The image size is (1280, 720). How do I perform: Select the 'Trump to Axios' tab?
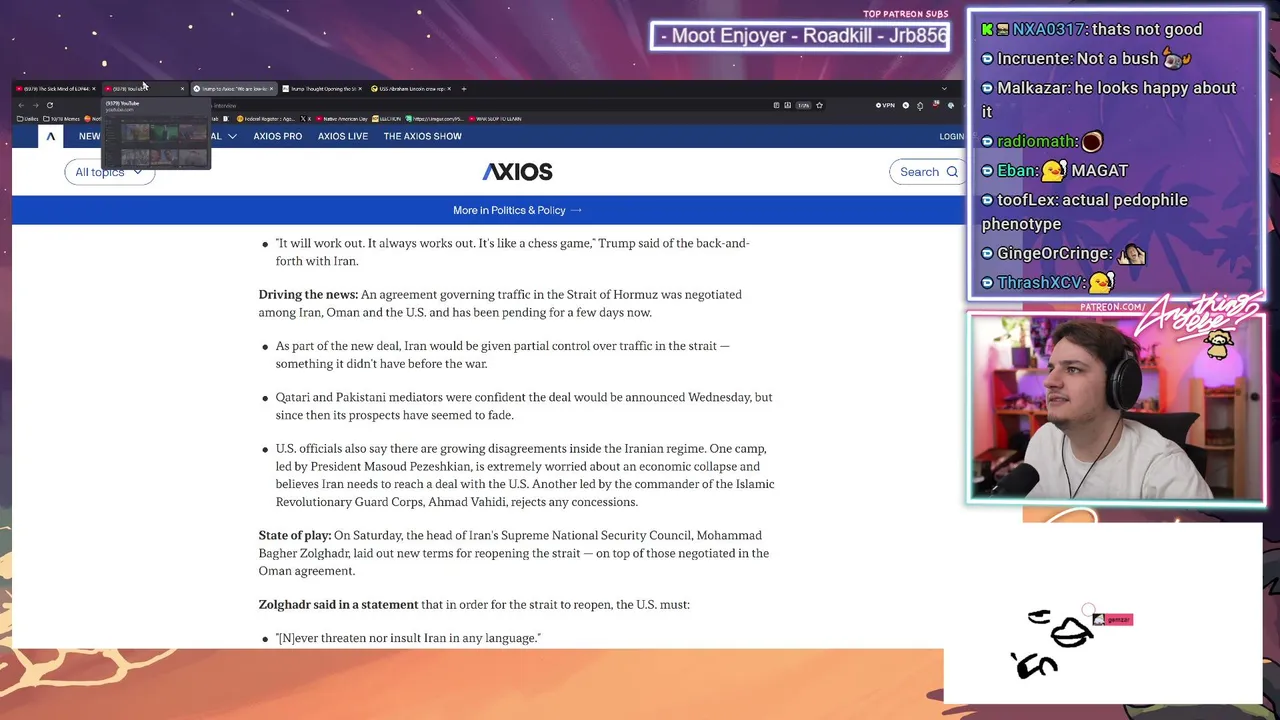232,89
